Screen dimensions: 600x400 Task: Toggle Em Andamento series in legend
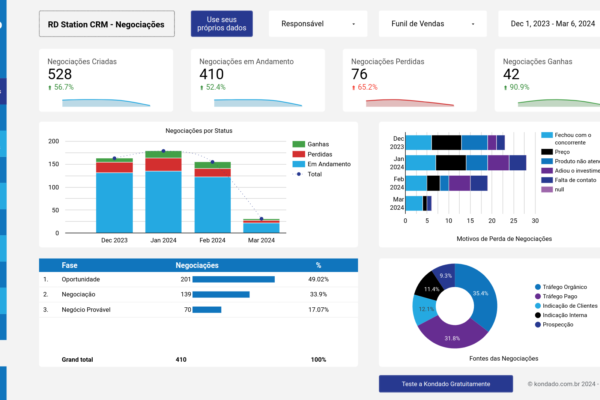point(297,164)
